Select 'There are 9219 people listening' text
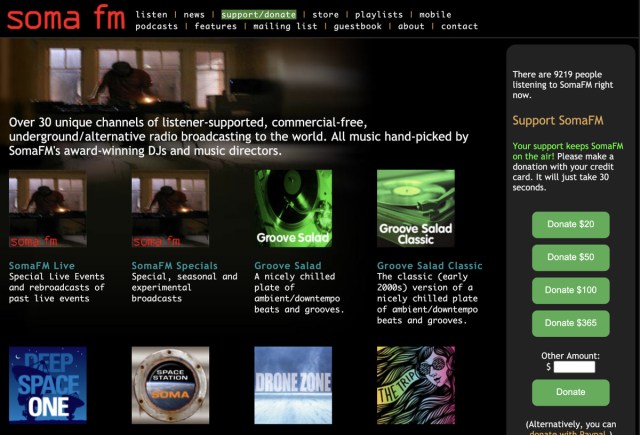Viewport: 640px width, 435px height. [563, 85]
